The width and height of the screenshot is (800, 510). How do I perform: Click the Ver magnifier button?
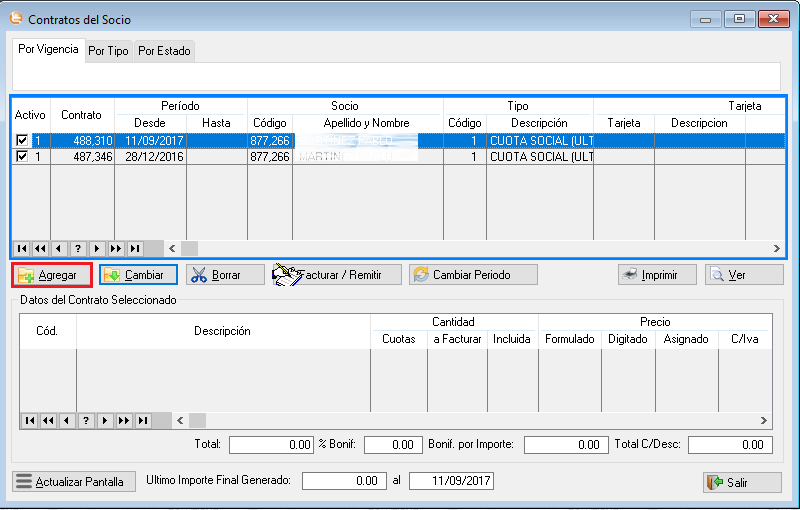tap(744, 275)
